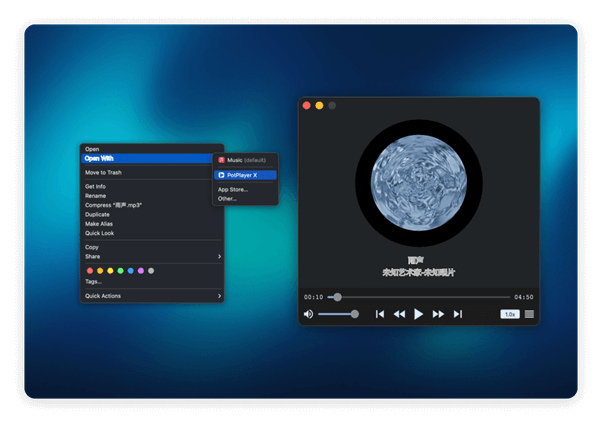Screen dimensions: 602x423
Task: Rewind the current track
Action: (399, 314)
